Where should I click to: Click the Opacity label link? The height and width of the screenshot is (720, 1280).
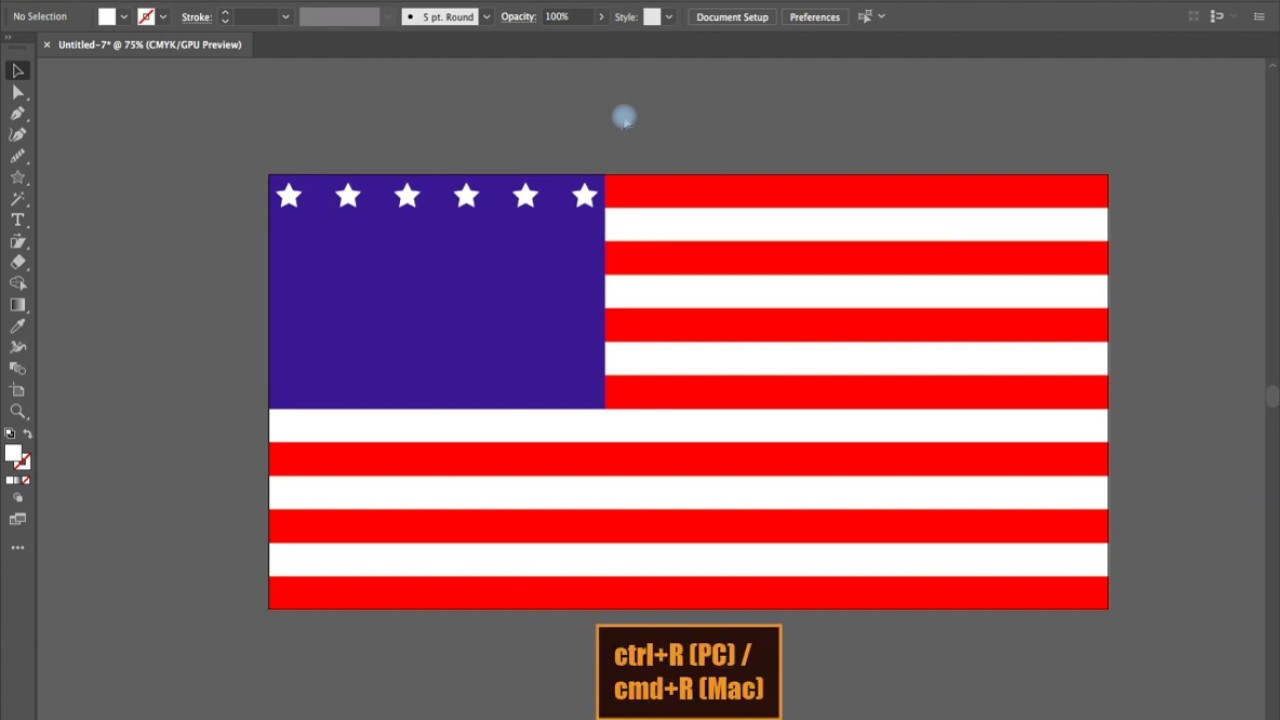518,17
